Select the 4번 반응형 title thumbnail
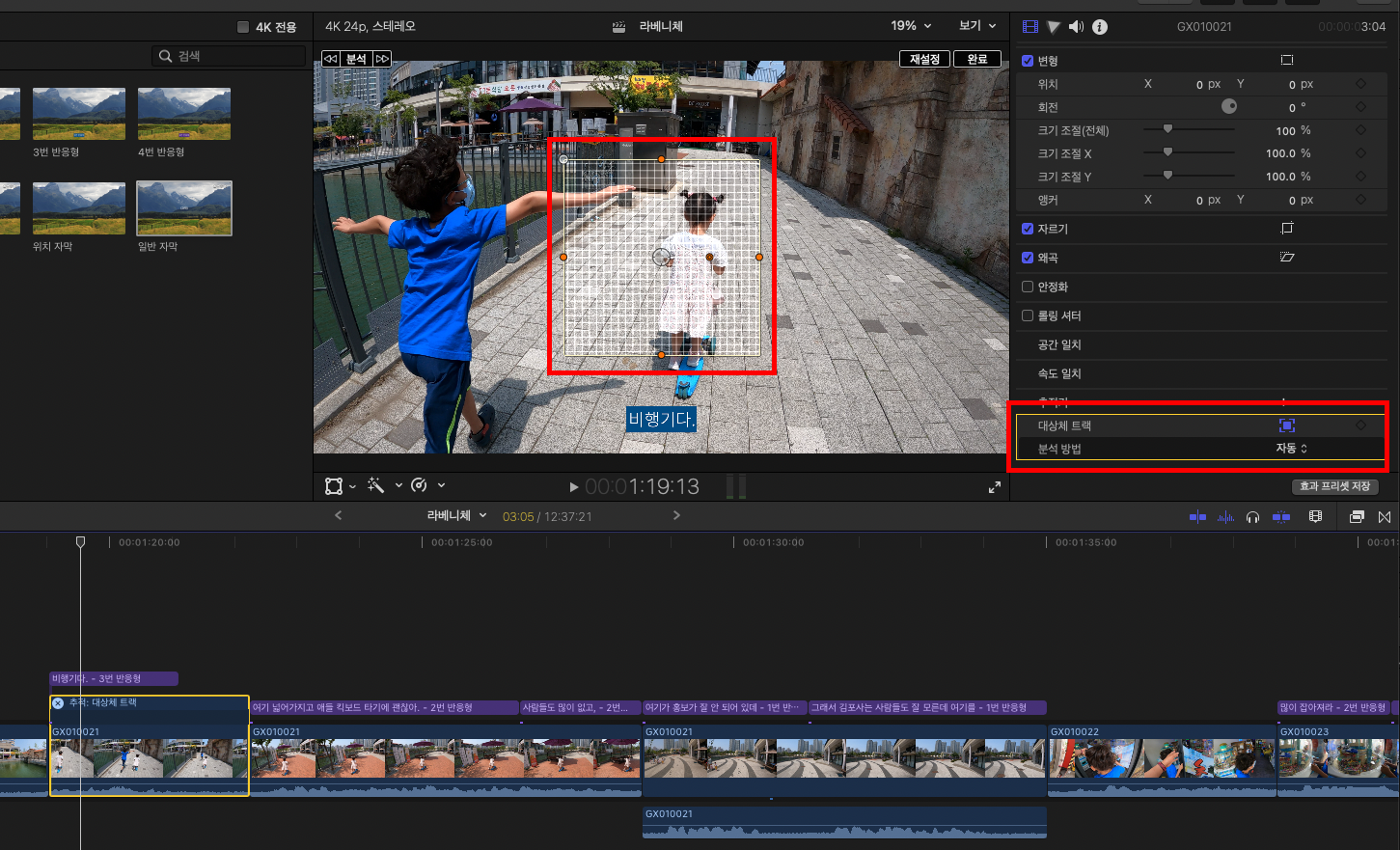The width and height of the screenshot is (1400, 850). tap(184, 114)
